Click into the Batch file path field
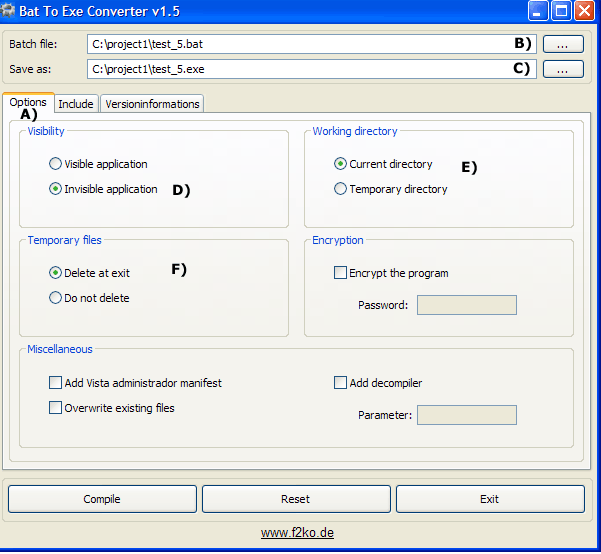 point(311,44)
